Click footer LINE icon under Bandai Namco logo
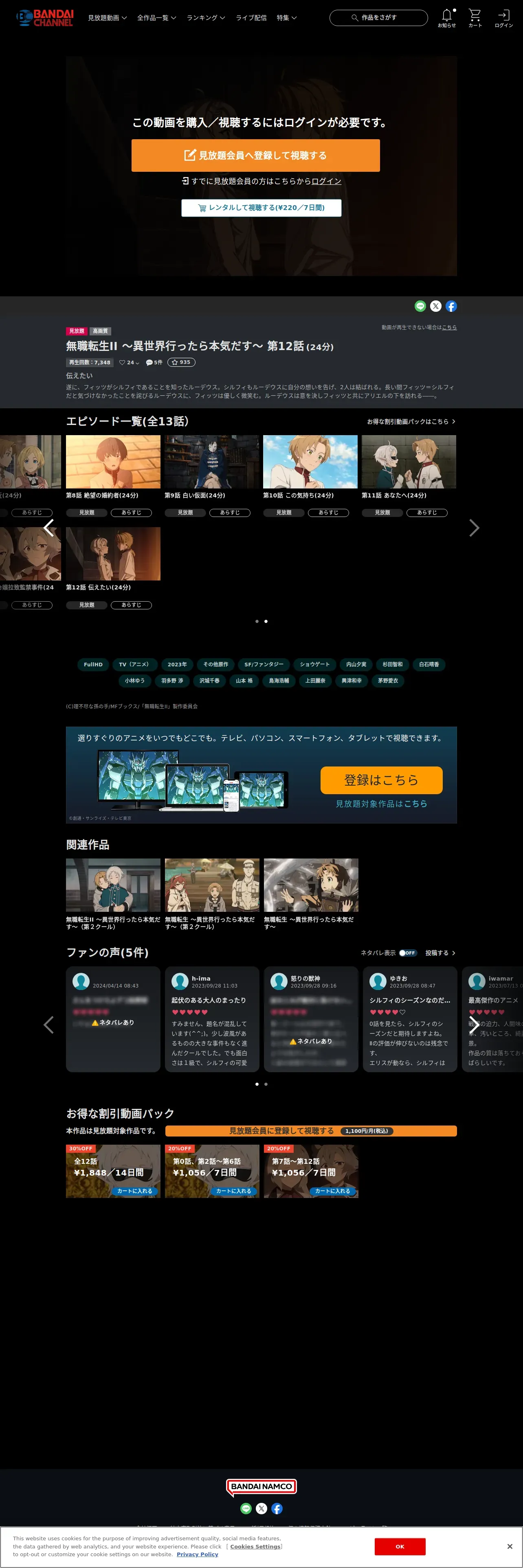The image size is (523, 1568). point(246,1508)
